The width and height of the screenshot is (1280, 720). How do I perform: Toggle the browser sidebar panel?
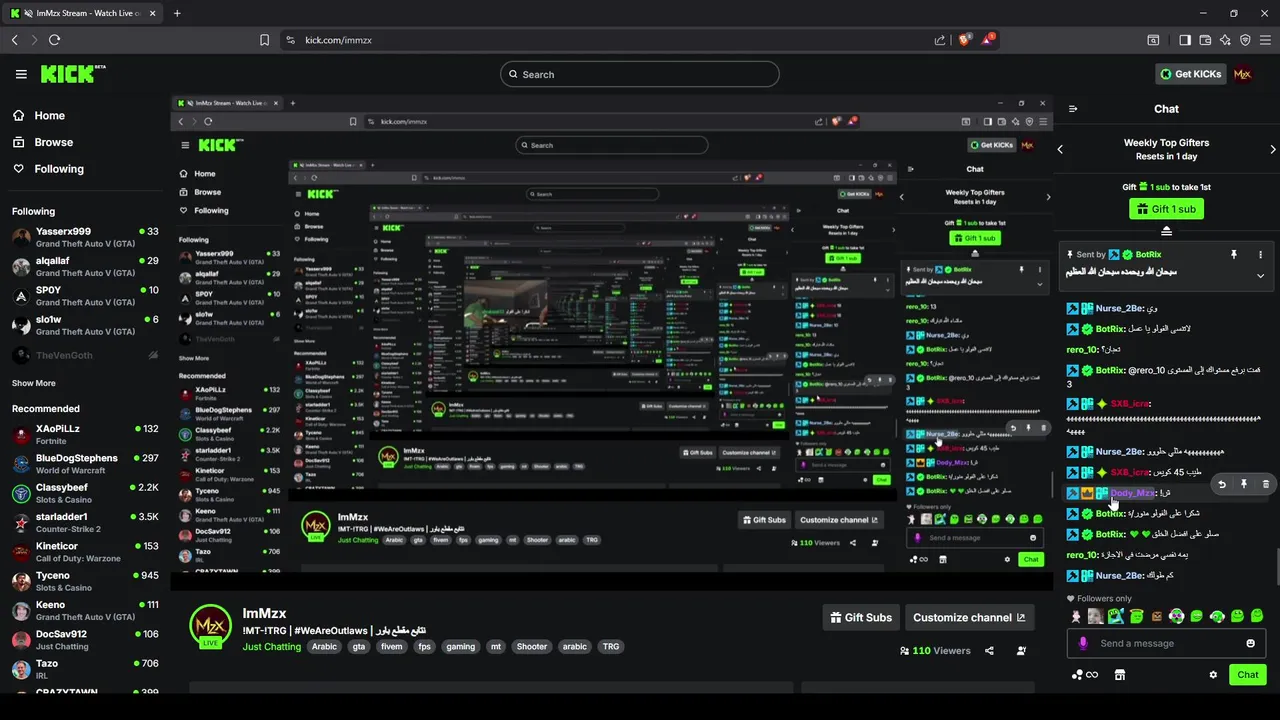1185,40
